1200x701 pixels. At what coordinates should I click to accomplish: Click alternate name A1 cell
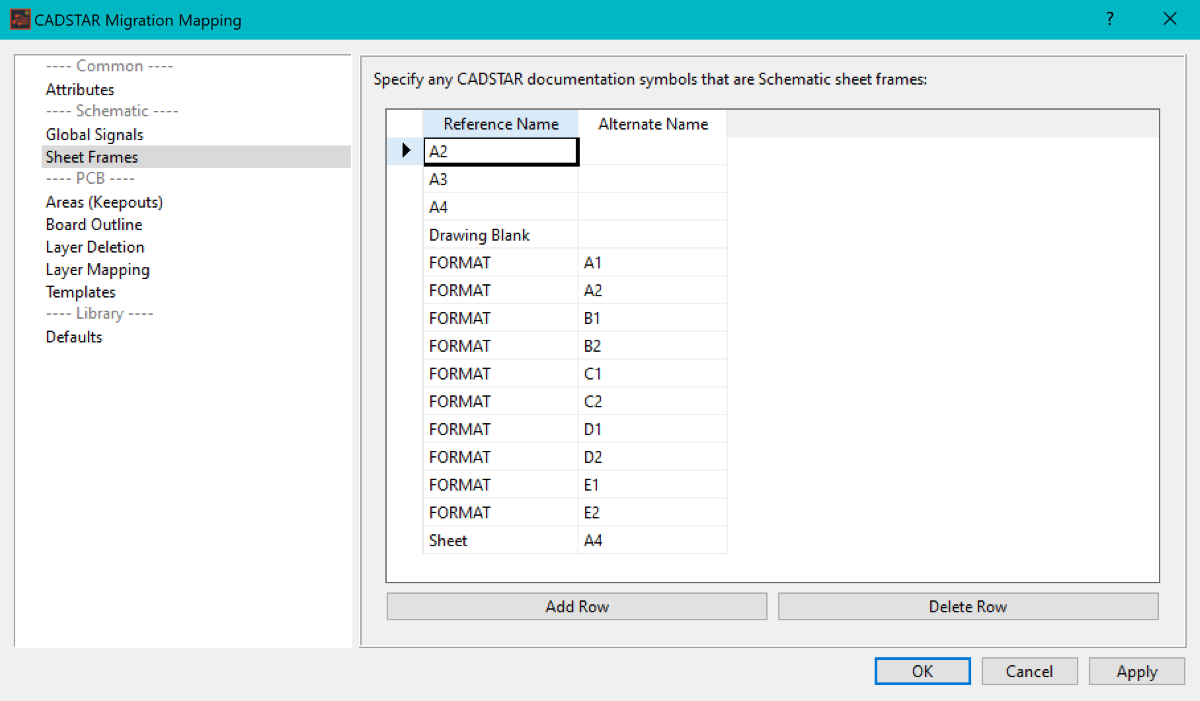pos(653,263)
